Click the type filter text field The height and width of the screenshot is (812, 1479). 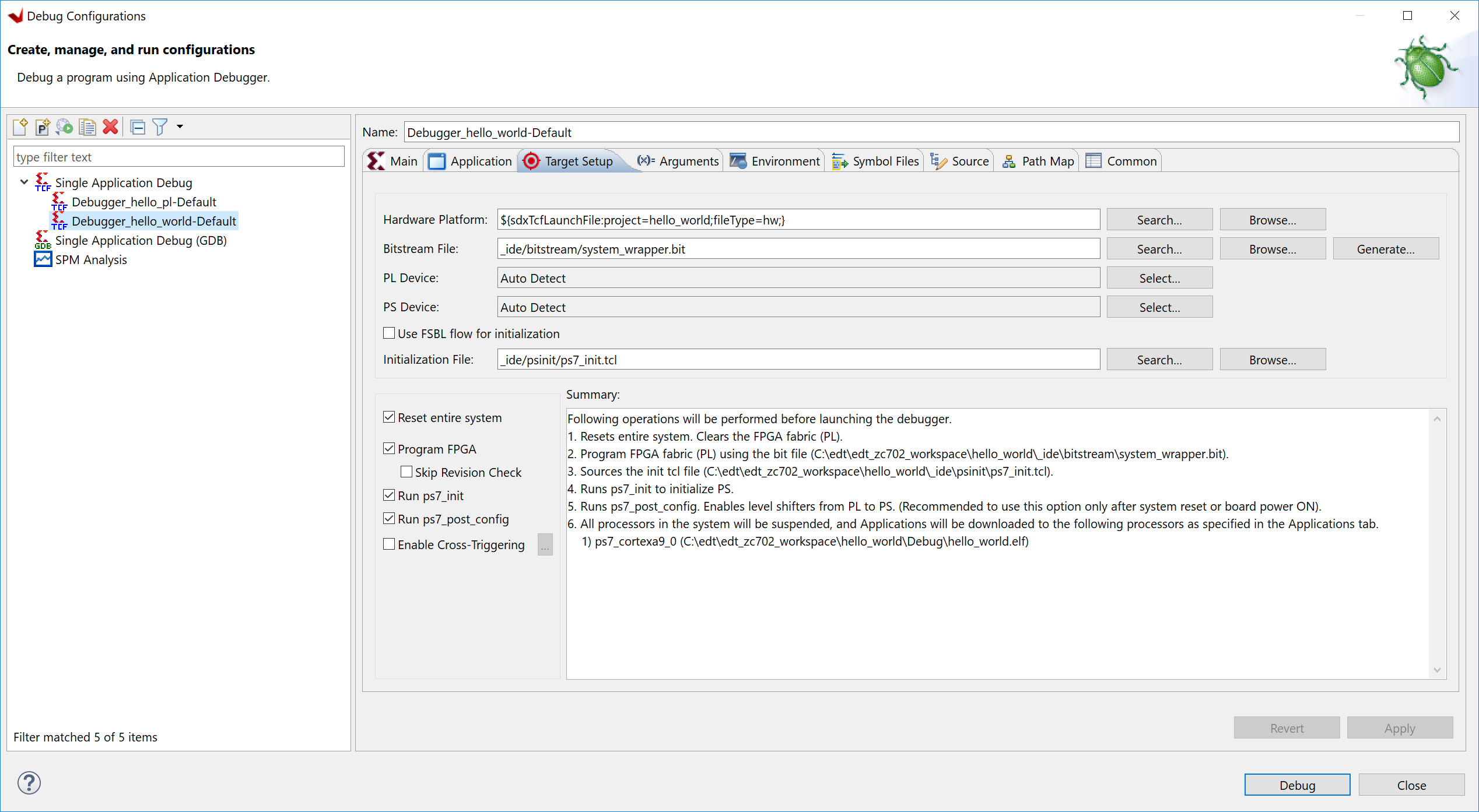(178, 157)
